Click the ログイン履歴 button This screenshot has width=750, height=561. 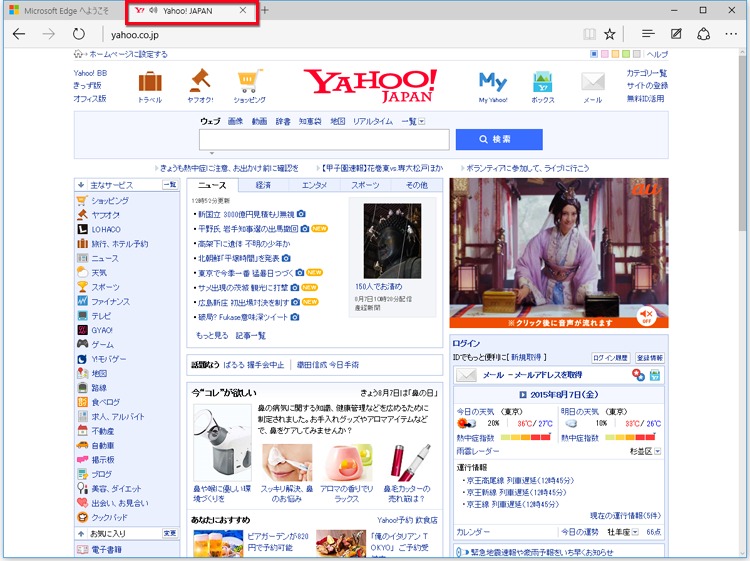click(609, 357)
